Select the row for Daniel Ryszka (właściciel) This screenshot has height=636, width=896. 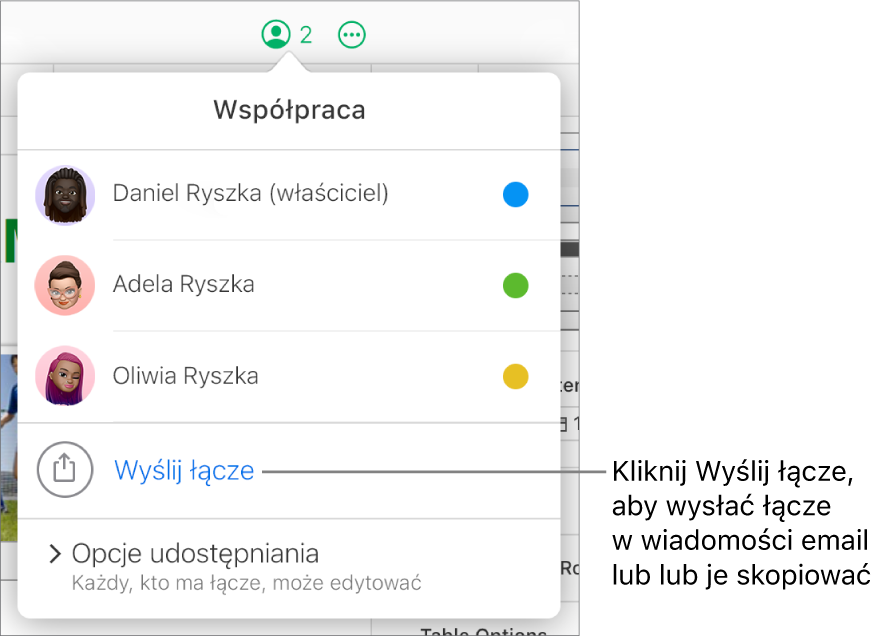click(251, 193)
